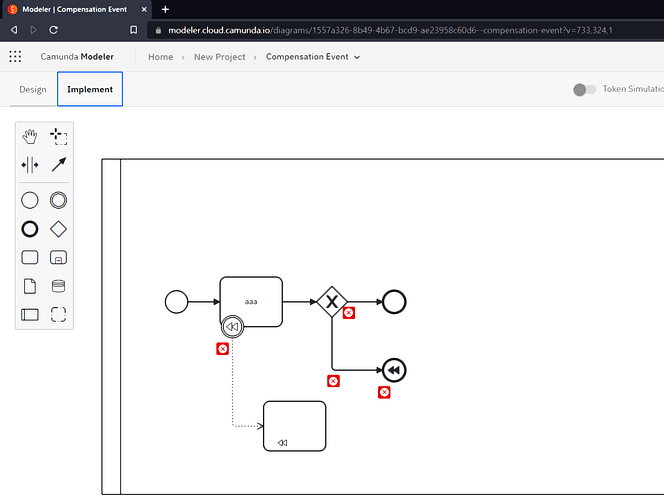Select the Modeler | Compensation Event browser tab
664x500 pixels.
pos(78,9)
